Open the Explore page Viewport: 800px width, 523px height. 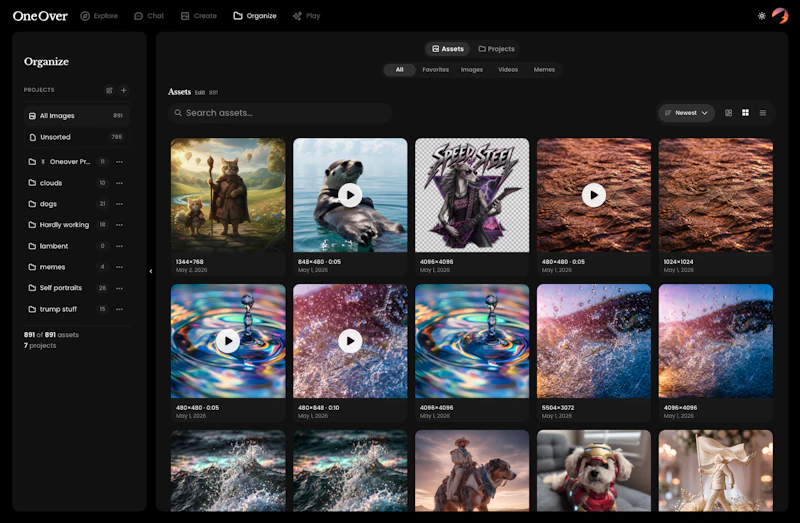tap(99, 16)
